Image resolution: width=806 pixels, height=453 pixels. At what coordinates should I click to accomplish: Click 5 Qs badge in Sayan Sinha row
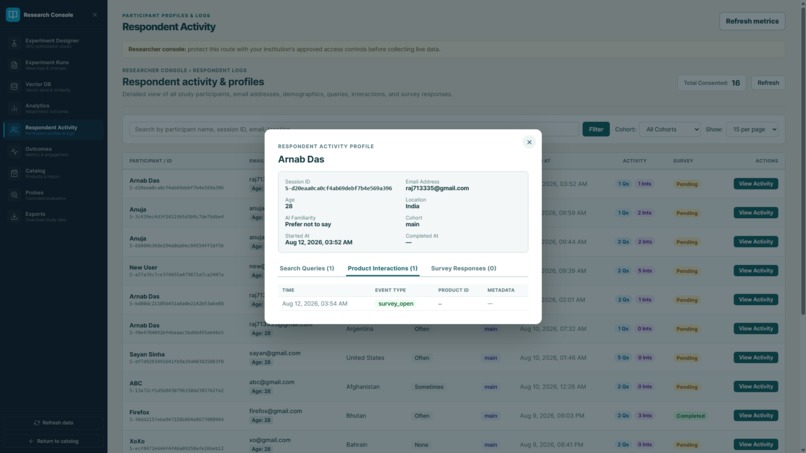point(623,358)
